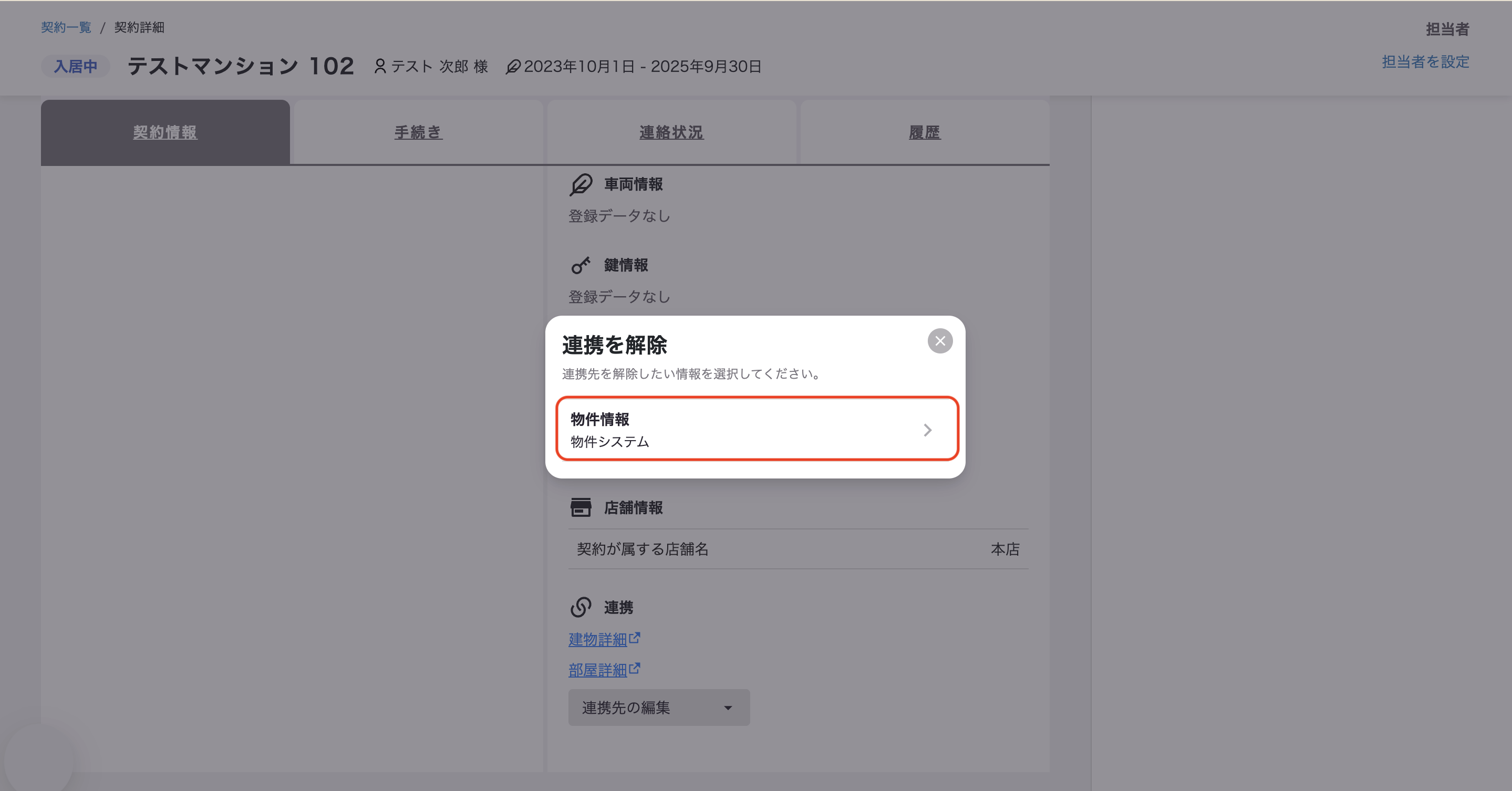1512x791 pixels.
Task: Click 店舗情報 section heading
Action: (633, 507)
